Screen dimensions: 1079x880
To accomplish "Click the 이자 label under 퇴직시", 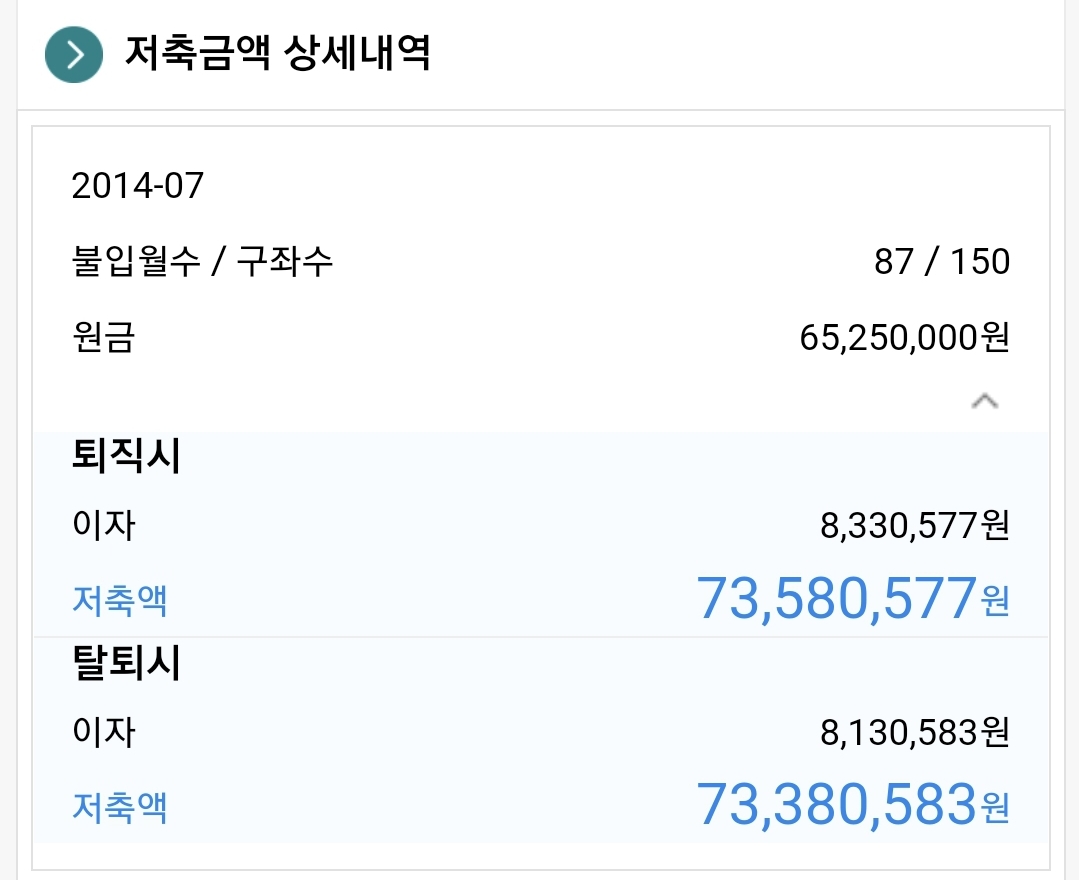I will pyautogui.click(x=103, y=525).
